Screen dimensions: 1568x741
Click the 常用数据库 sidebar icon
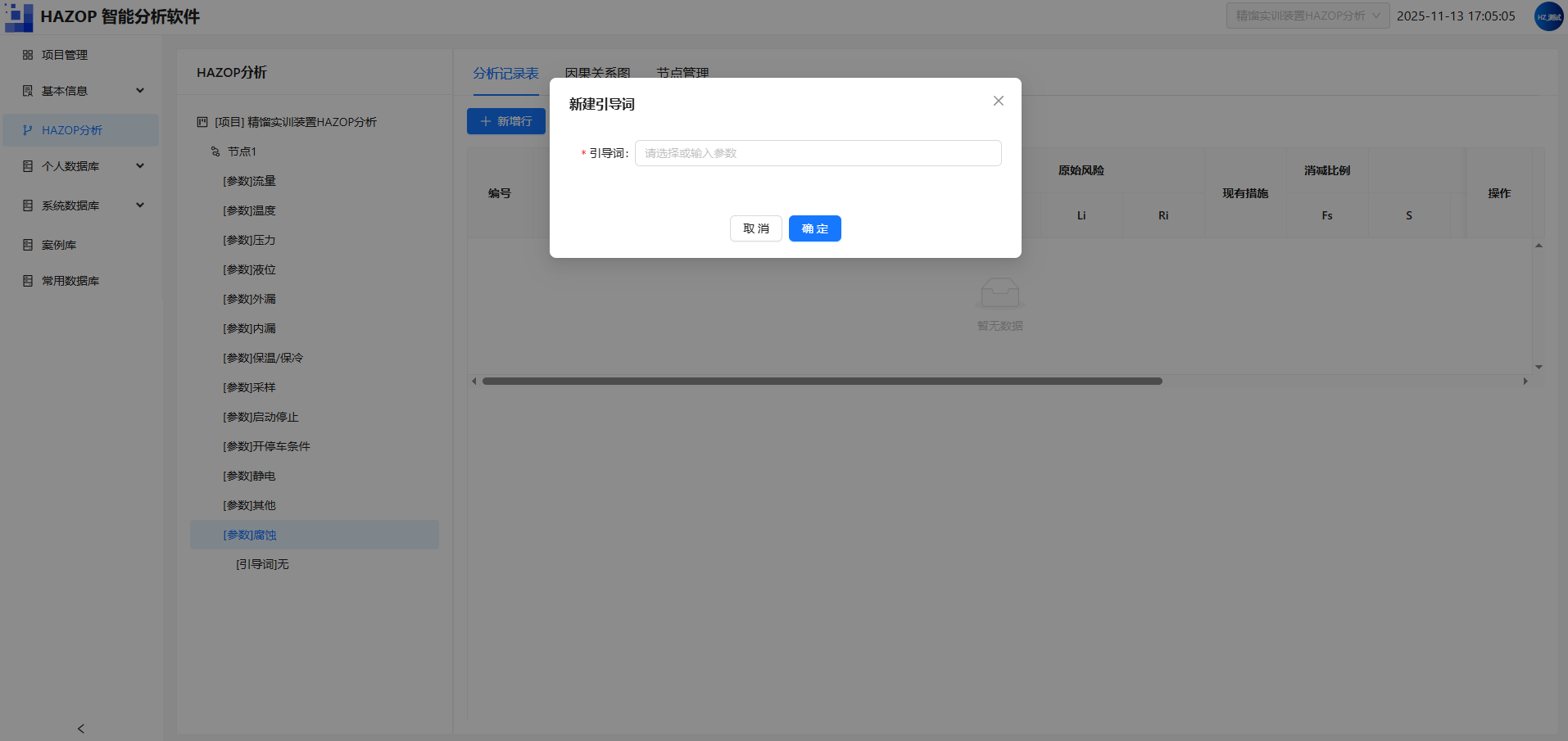pyautogui.click(x=28, y=281)
